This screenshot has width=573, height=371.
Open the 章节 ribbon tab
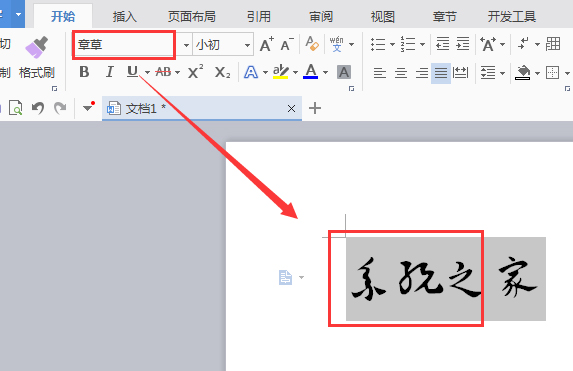point(445,16)
